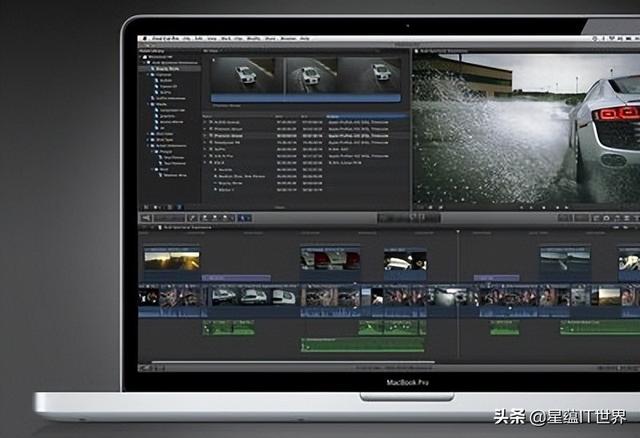
Task: Select the long green audio clip in timeline
Action: point(362,345)
